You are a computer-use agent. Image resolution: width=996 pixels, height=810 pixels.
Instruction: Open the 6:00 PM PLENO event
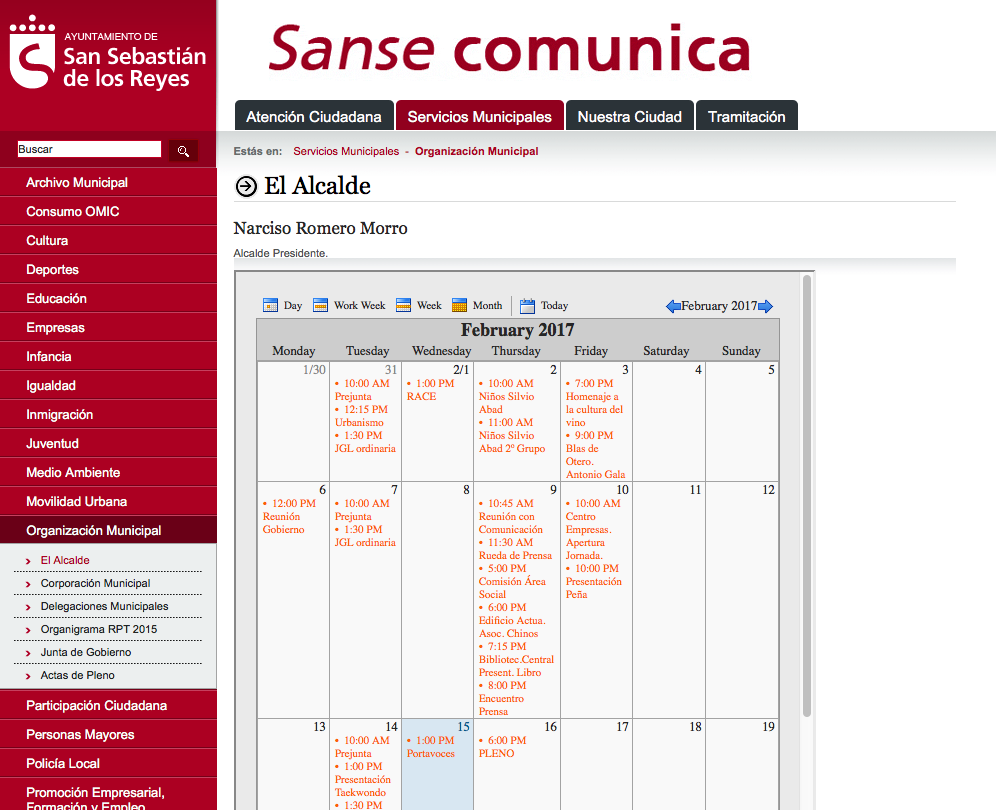click(x=502, y=747)
